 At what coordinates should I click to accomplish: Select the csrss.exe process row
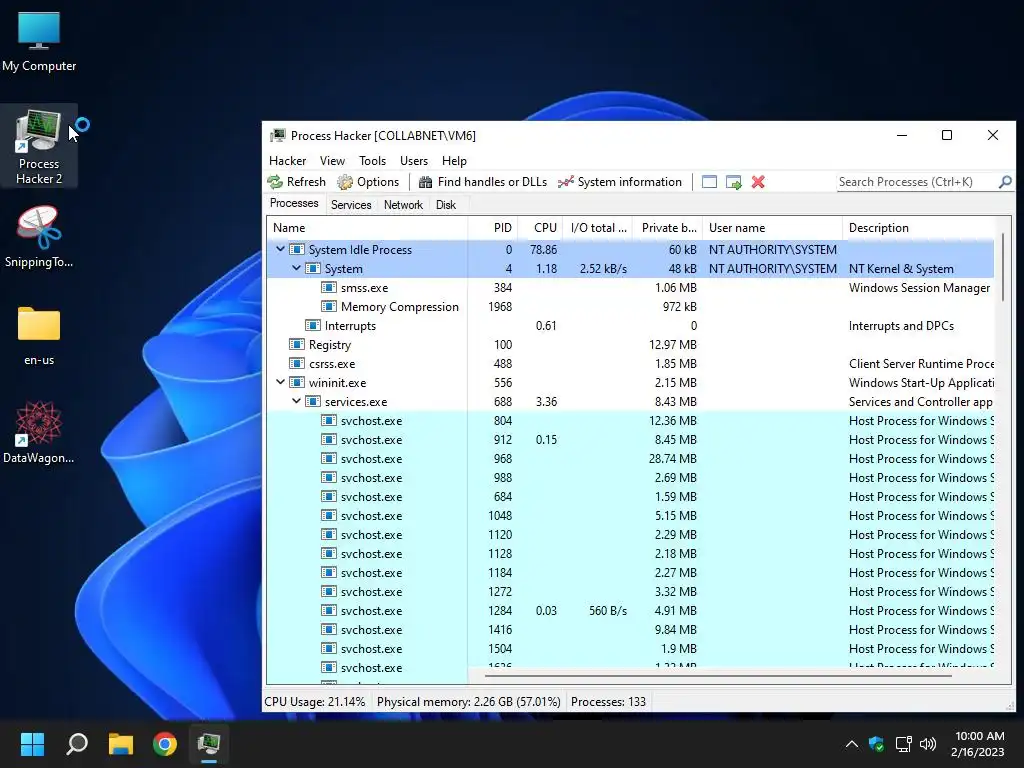[x=630, y=364]
